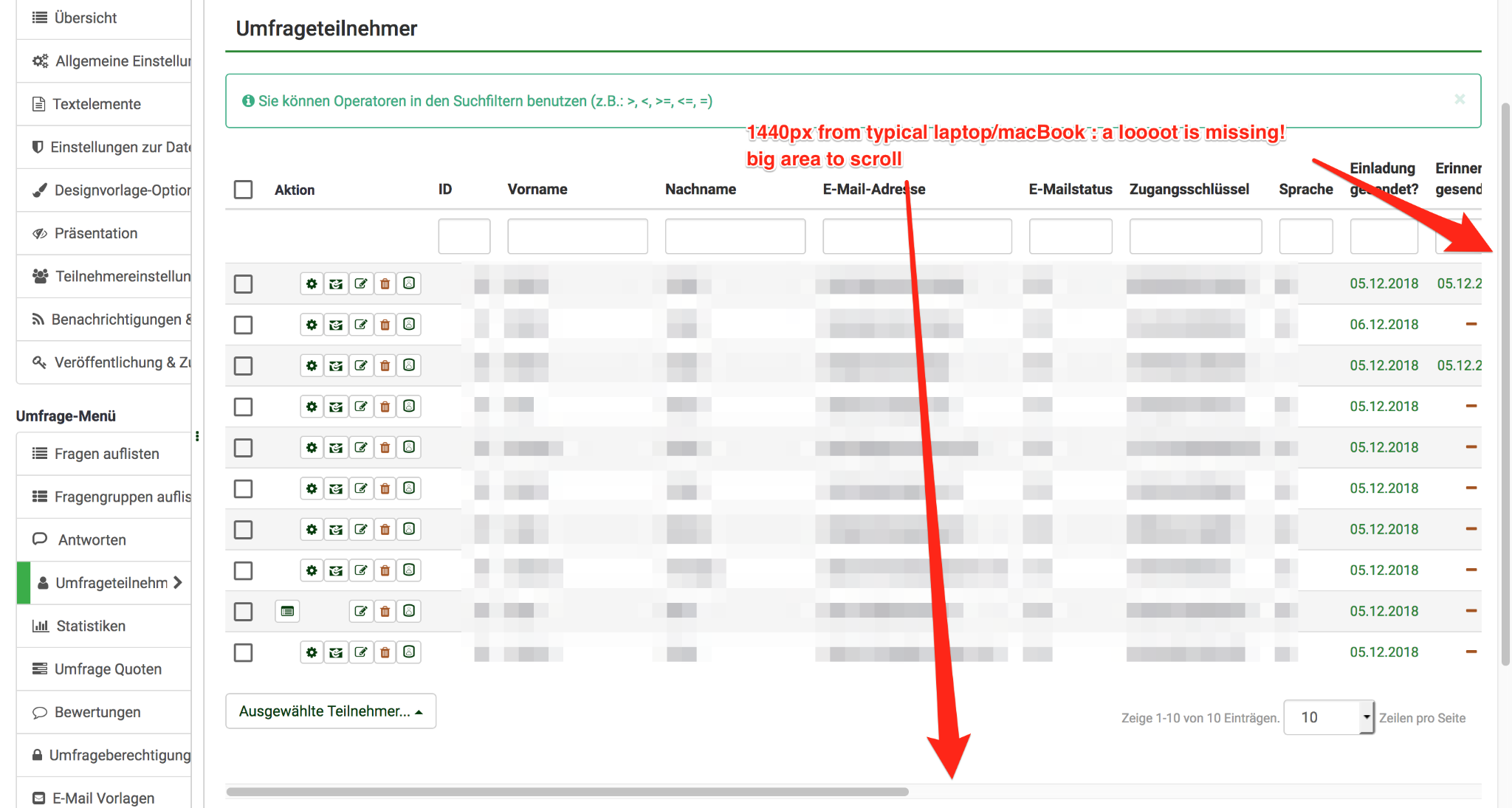The image size is (1512, 808).
Task: Delete trash icon in row with list icon
Action: pos(385,611)
